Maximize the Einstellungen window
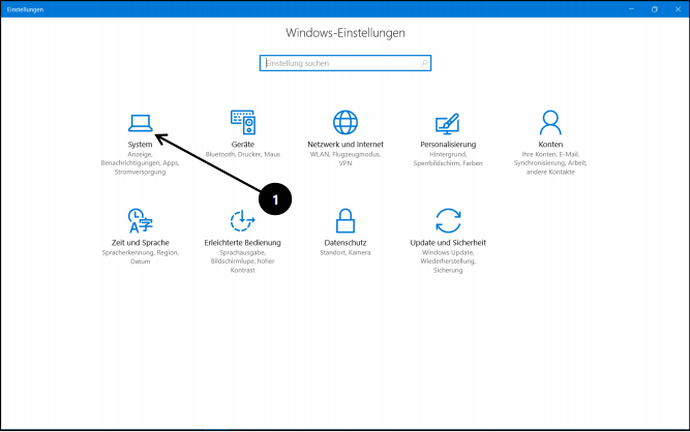Viewport: 690px width, 432px height. pyautogui.click(x=654, y=9)
